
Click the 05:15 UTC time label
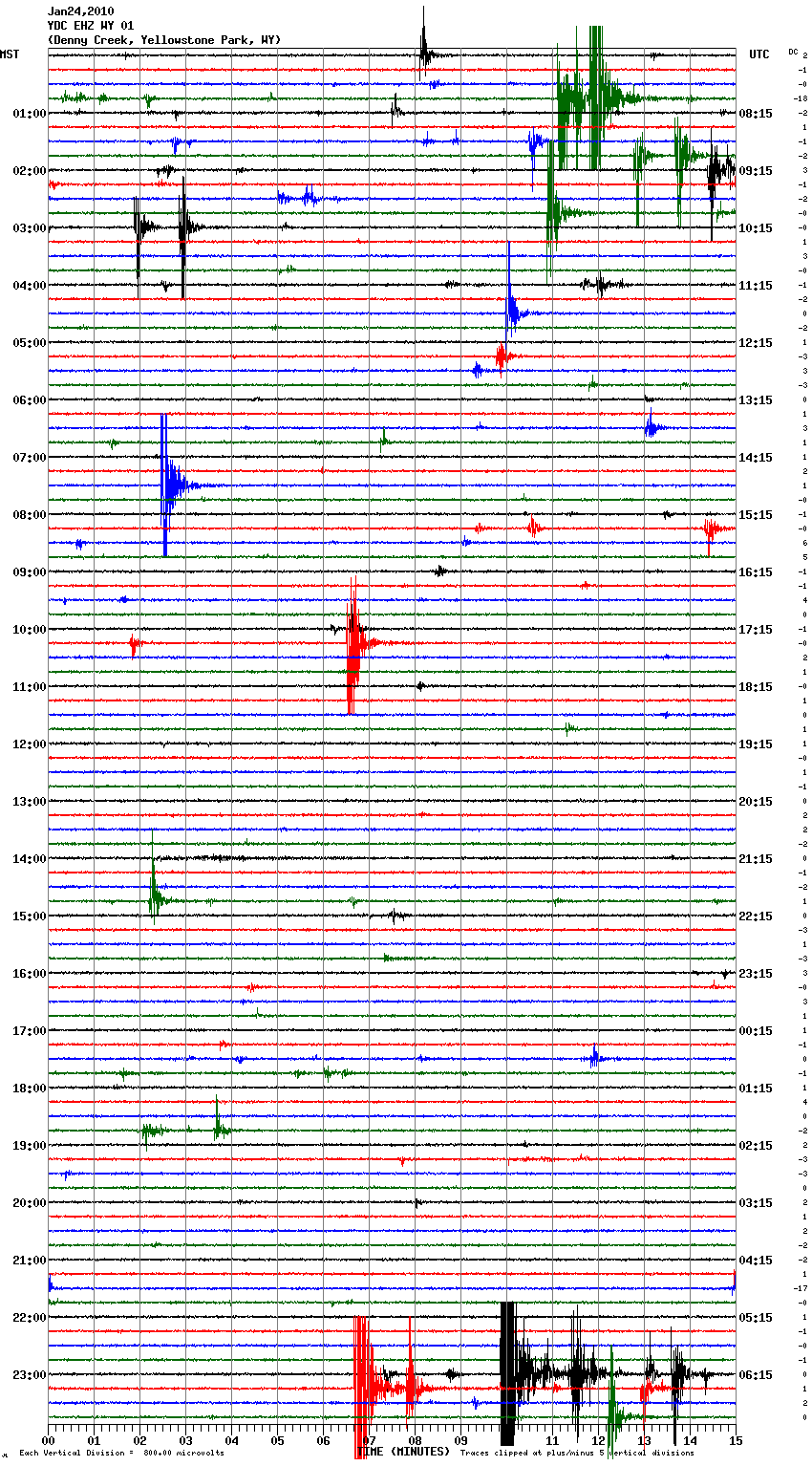[756, 1318]
